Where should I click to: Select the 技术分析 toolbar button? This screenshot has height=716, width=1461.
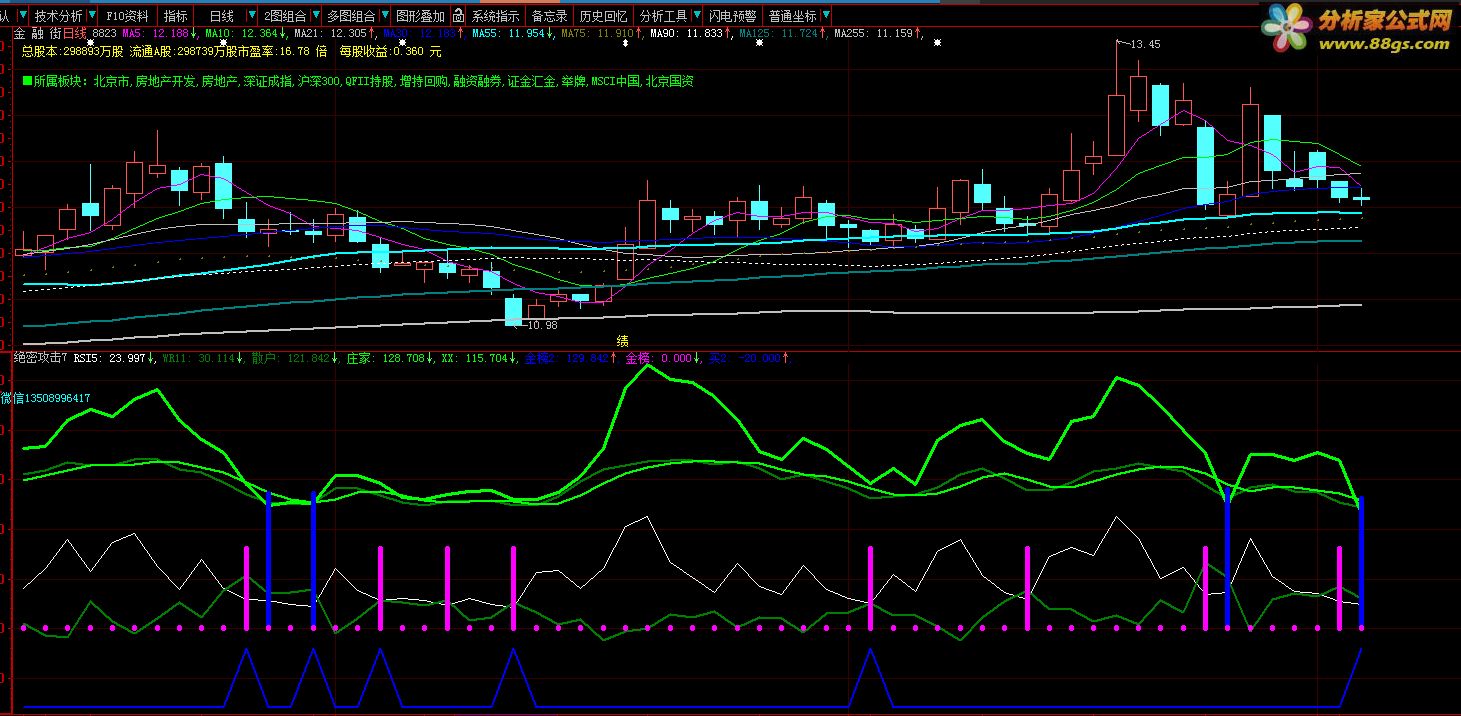point(58,16)
